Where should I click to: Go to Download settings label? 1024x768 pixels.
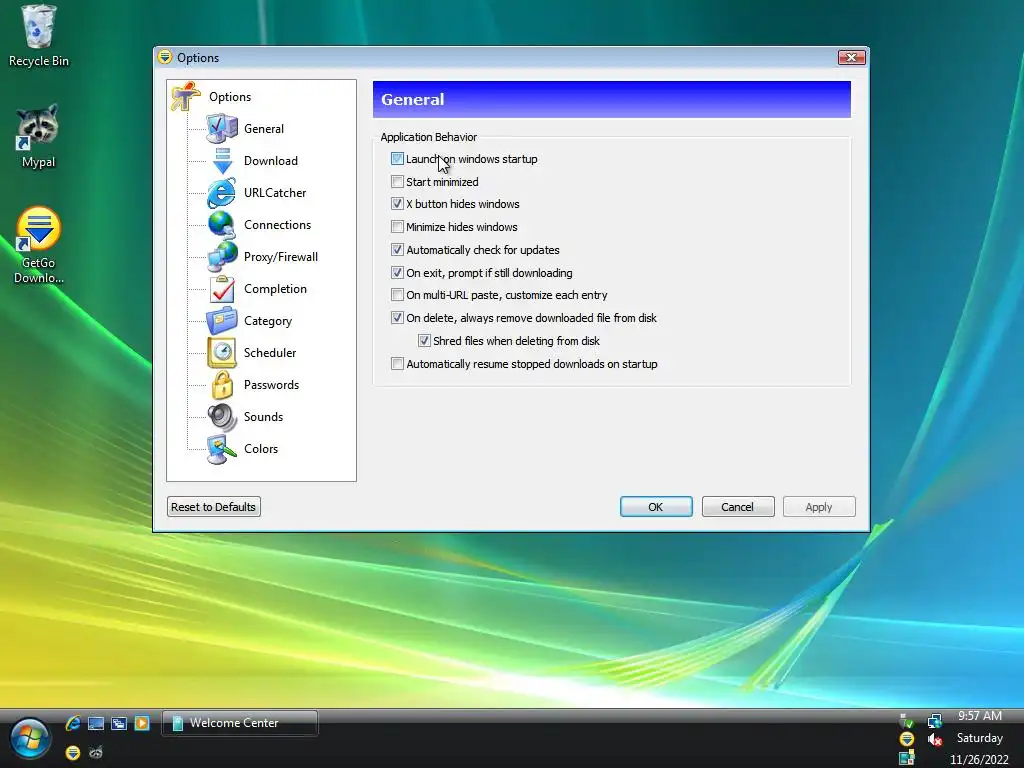tap(270, 161)
